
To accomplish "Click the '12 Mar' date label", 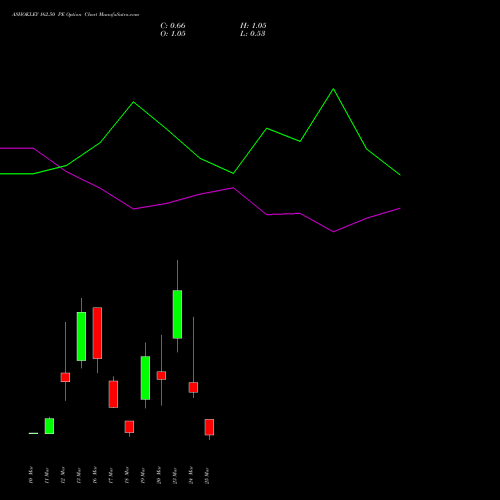I will click(63, 475).
